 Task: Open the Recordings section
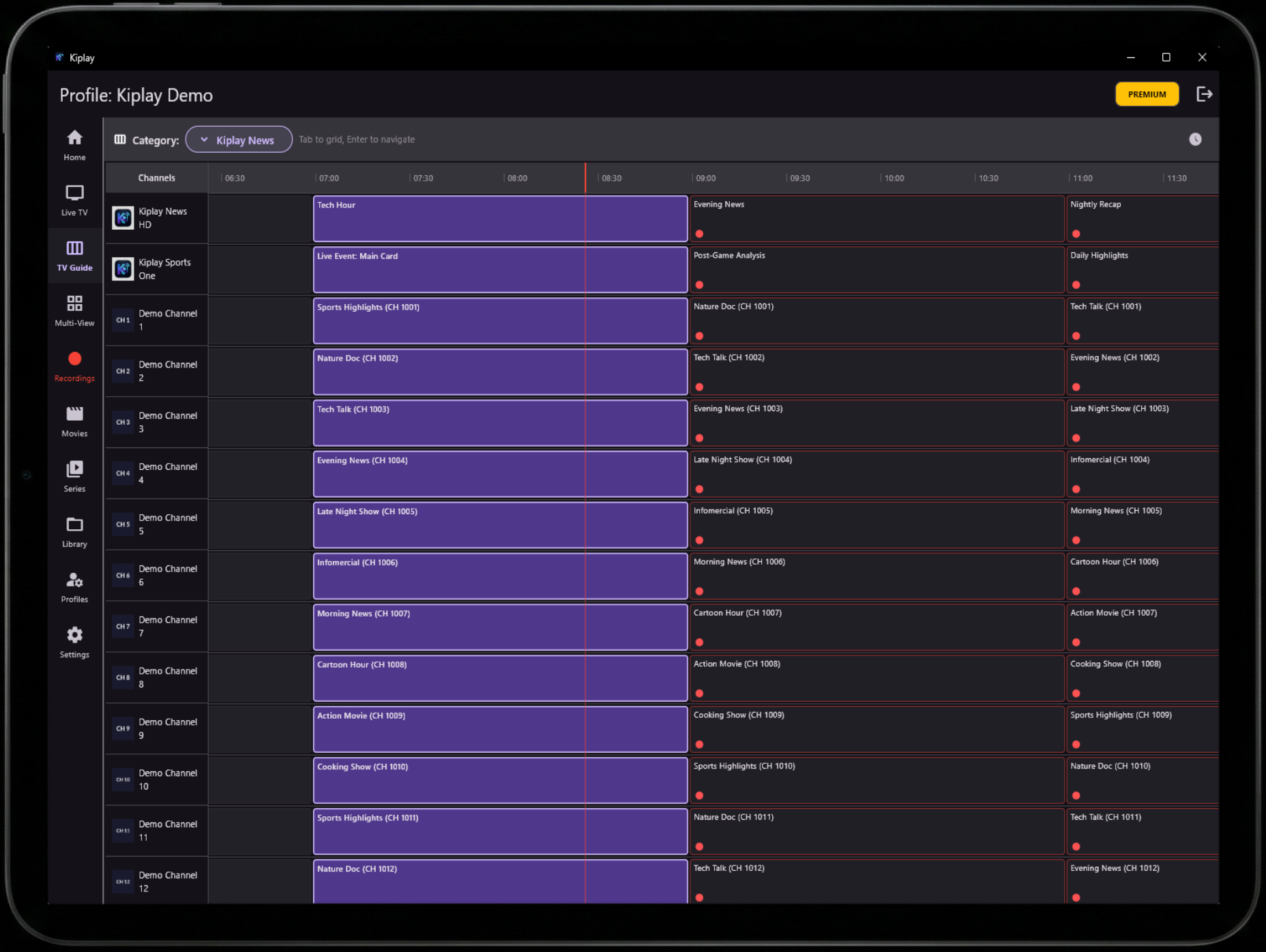[x=74, y=366]
